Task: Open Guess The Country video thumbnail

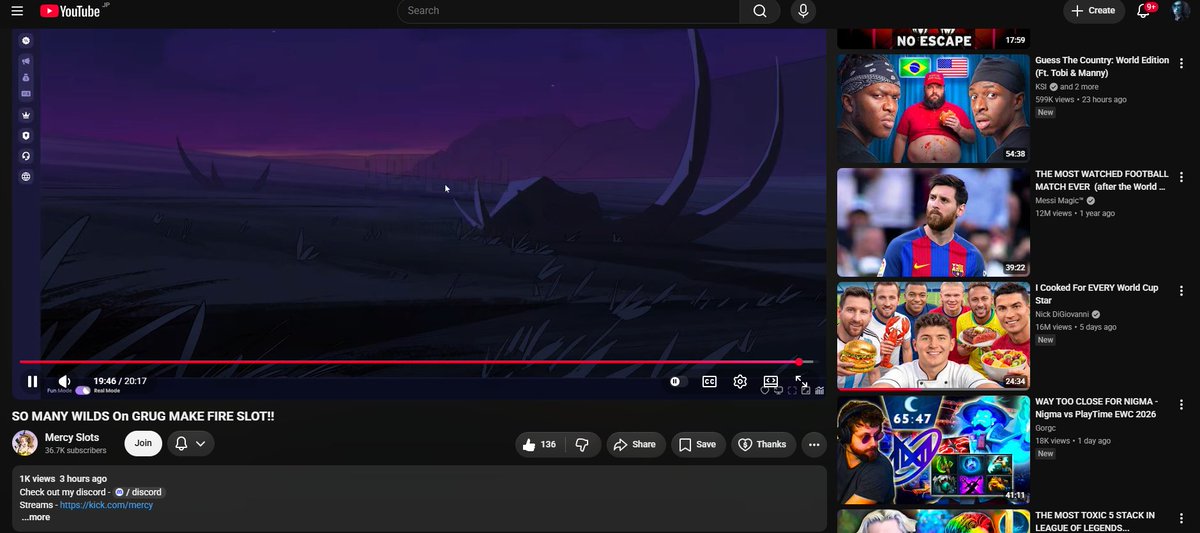Action: (933, 108)
